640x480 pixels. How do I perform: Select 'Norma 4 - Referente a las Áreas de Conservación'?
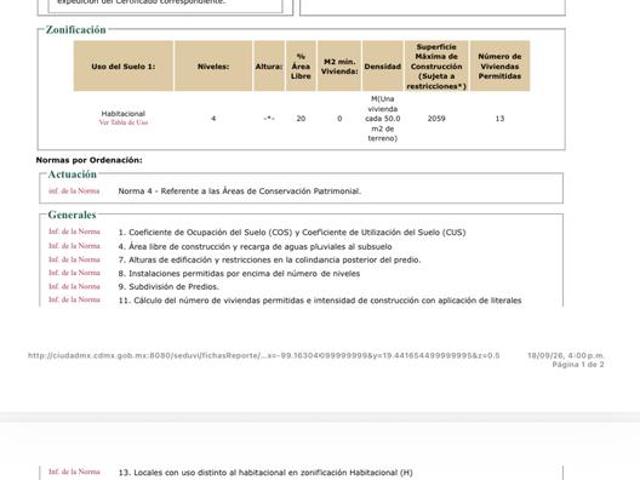pos(240,191)
